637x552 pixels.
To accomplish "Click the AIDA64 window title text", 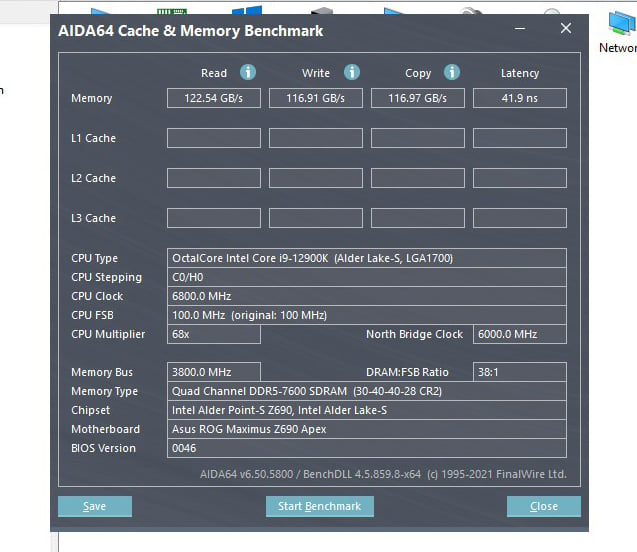I will click(x=191, y=31).
